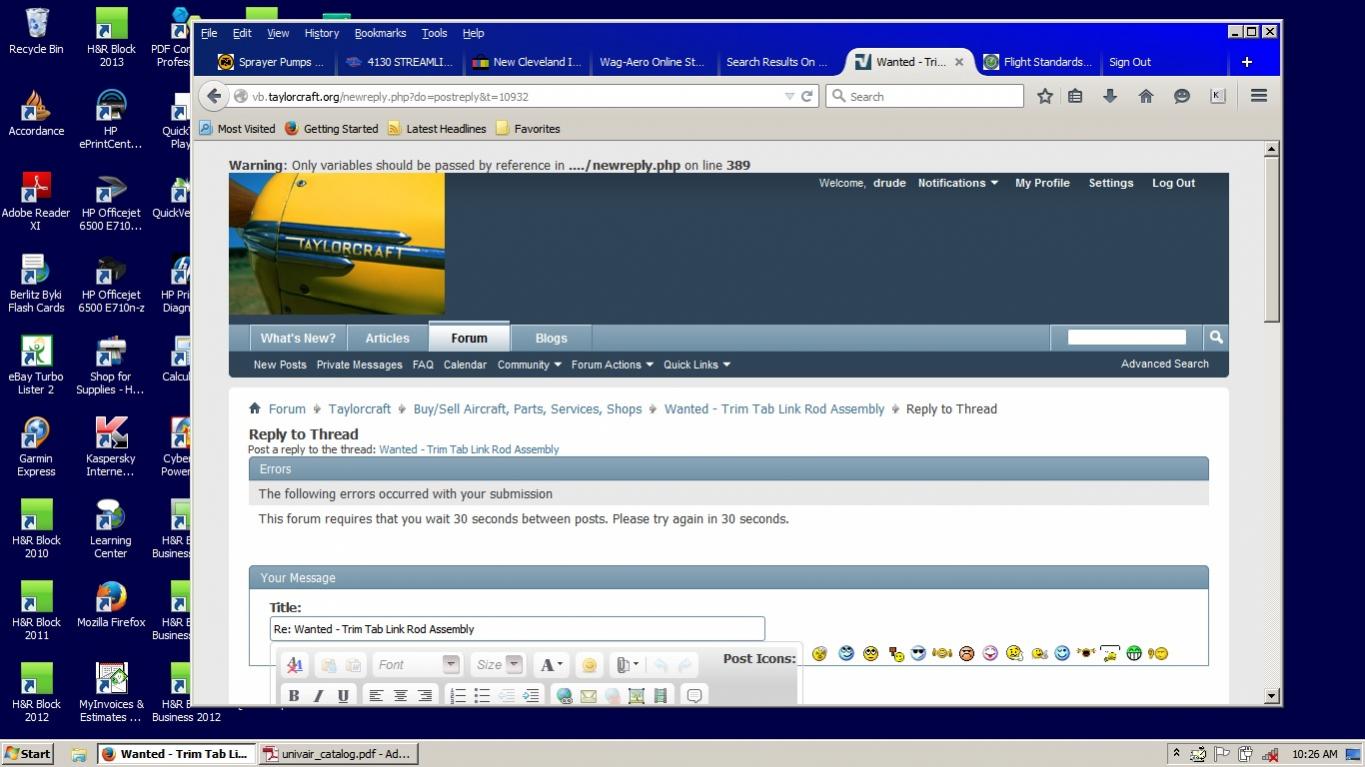Align text right in the editor
Screen dimensions: 1365x767
pos(425,695)
